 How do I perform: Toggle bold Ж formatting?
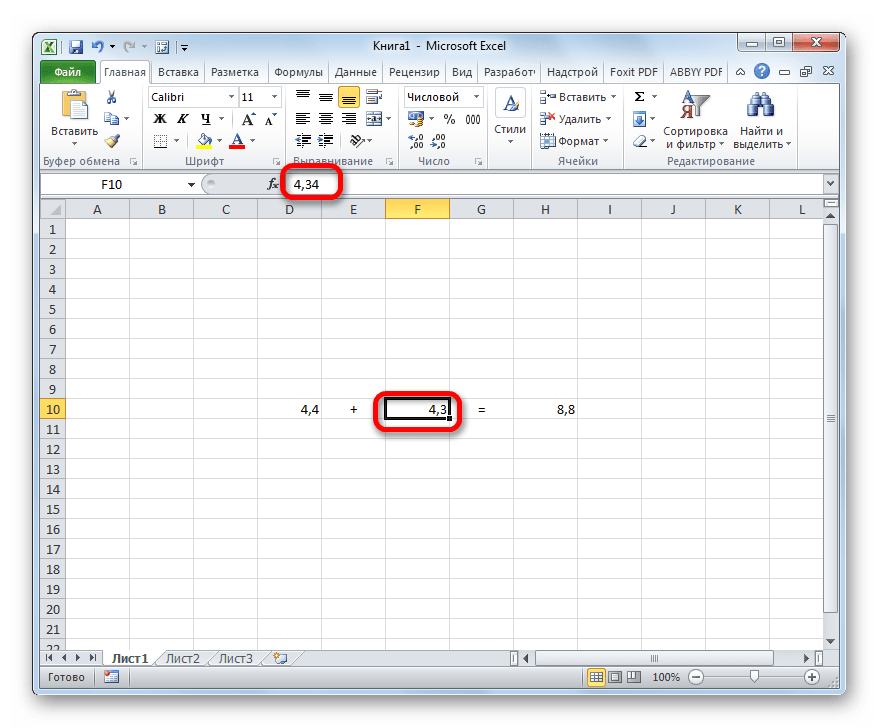tap(158, 119)
